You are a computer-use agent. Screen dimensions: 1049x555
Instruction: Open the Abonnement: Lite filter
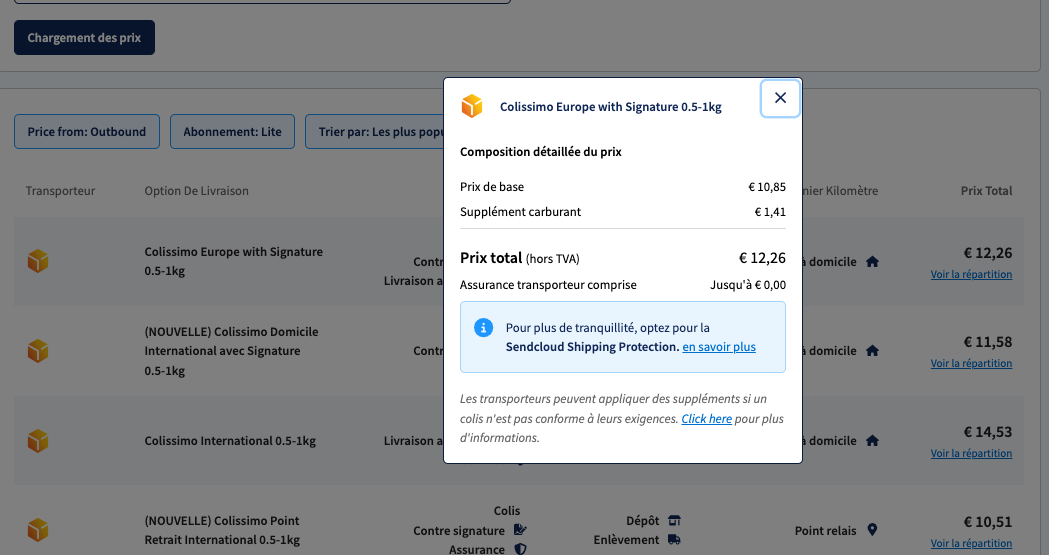point(232,132)
